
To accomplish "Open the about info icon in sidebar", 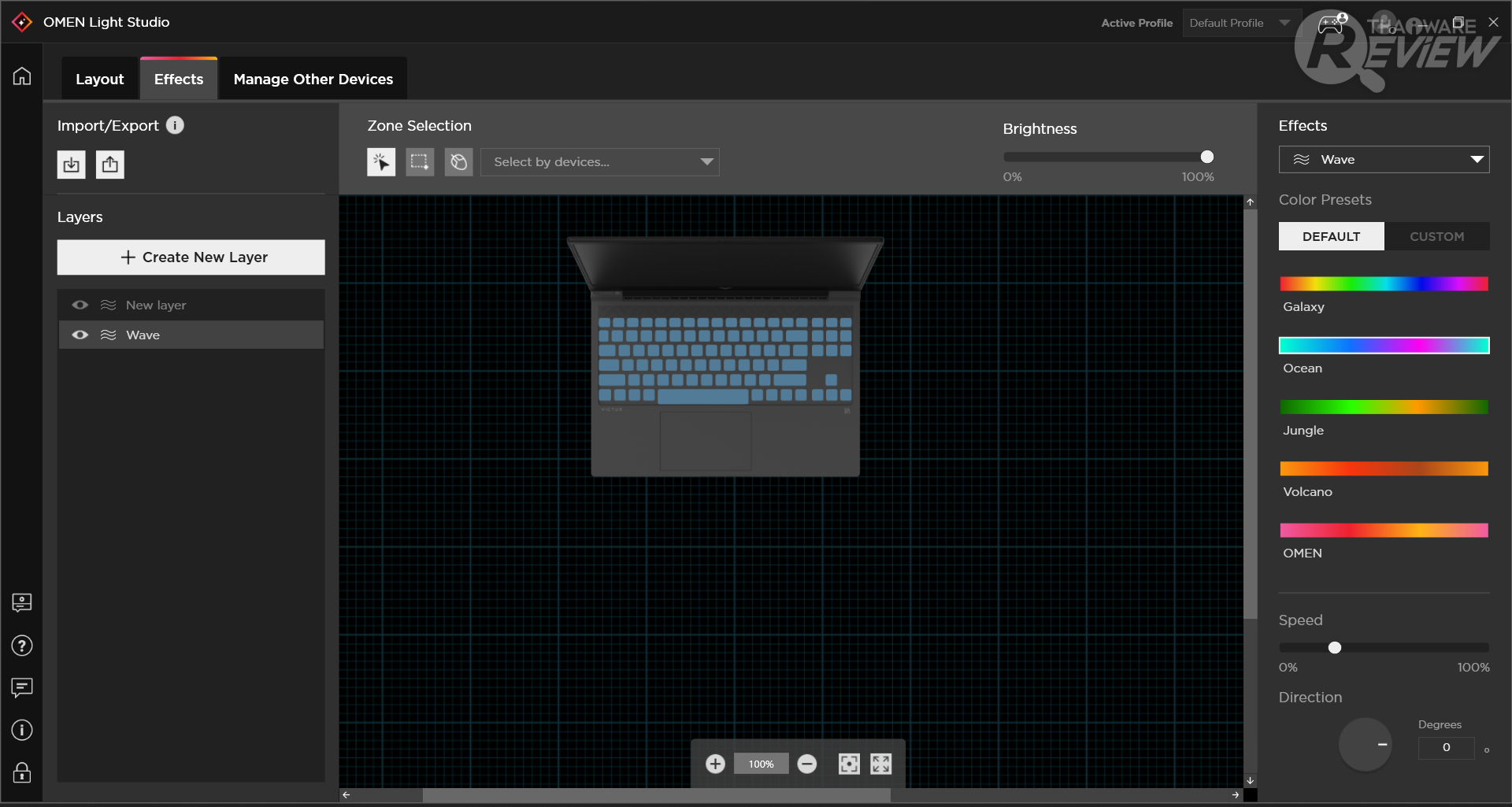I will (x=22, y=731).
